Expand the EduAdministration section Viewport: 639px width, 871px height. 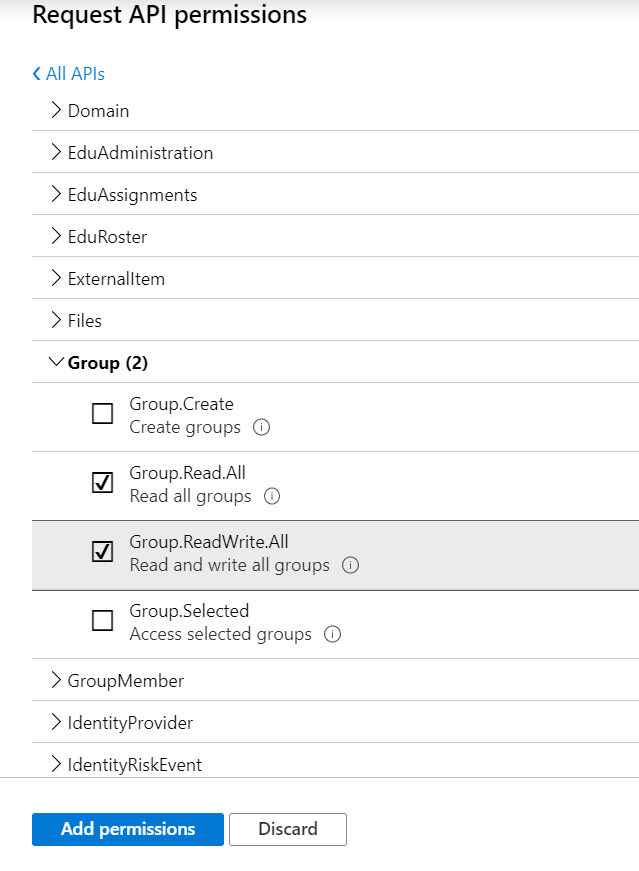[336, 152]
